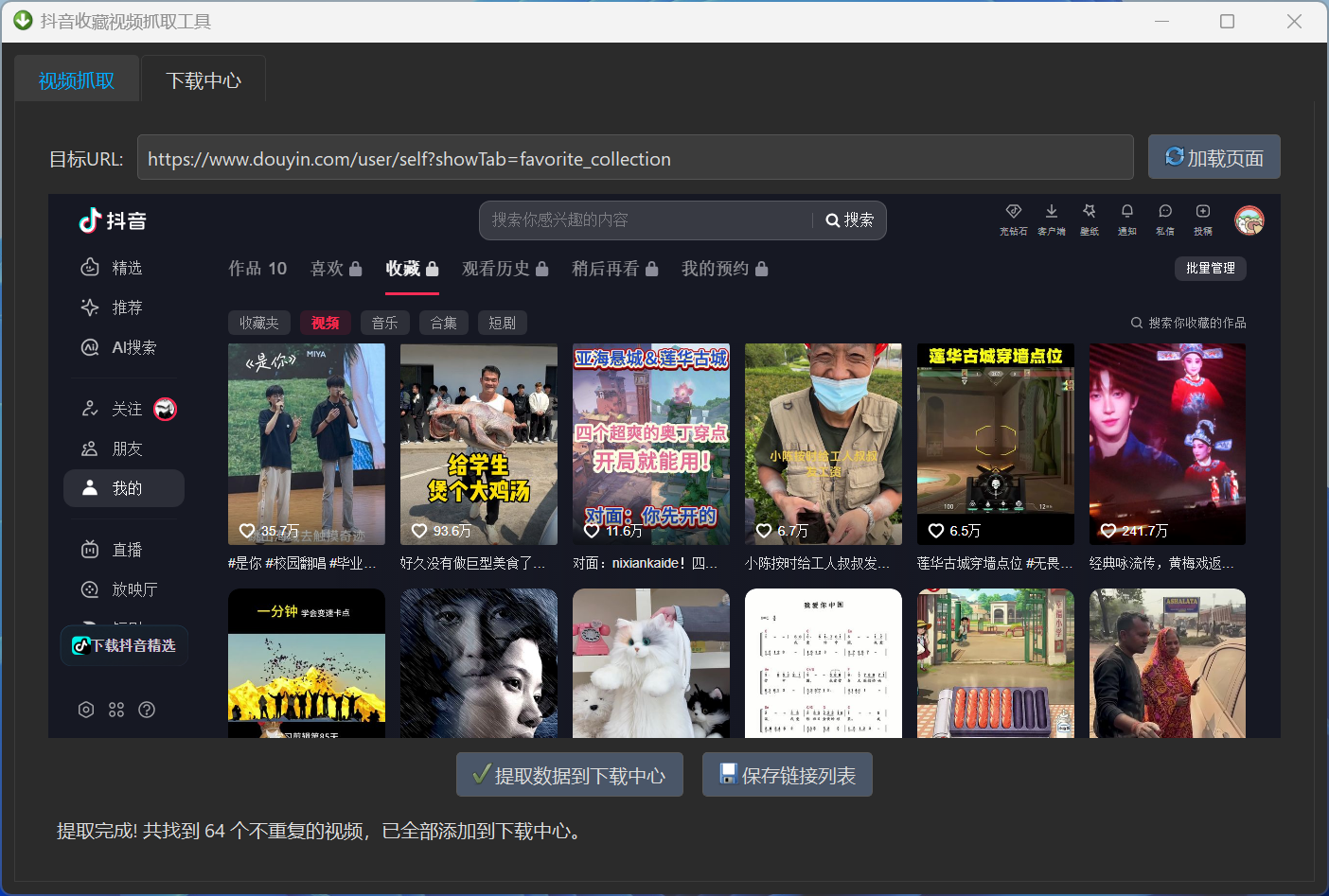This screenshot has width=1329, height=896.
Task: Click the user avatar in header
Action: 1249,220
